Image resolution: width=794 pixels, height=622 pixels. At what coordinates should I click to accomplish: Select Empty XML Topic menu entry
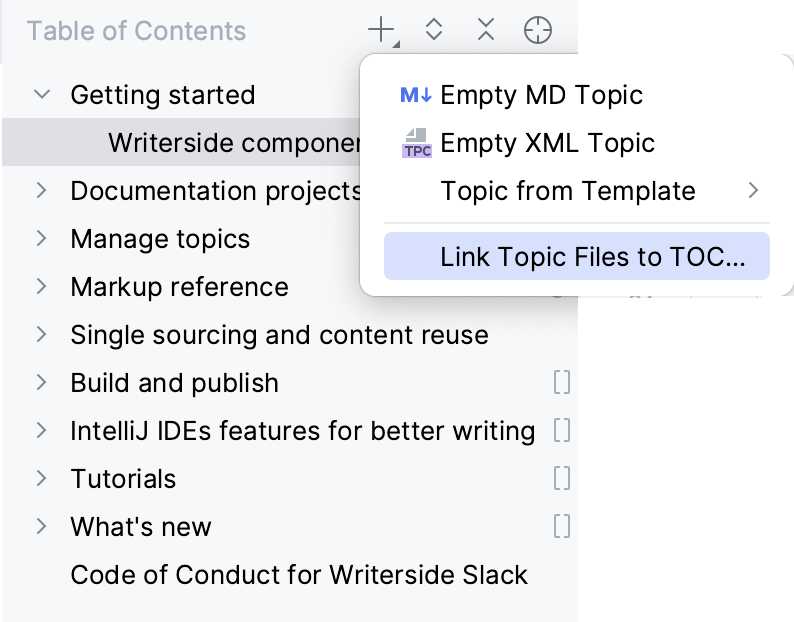(547, 143)
